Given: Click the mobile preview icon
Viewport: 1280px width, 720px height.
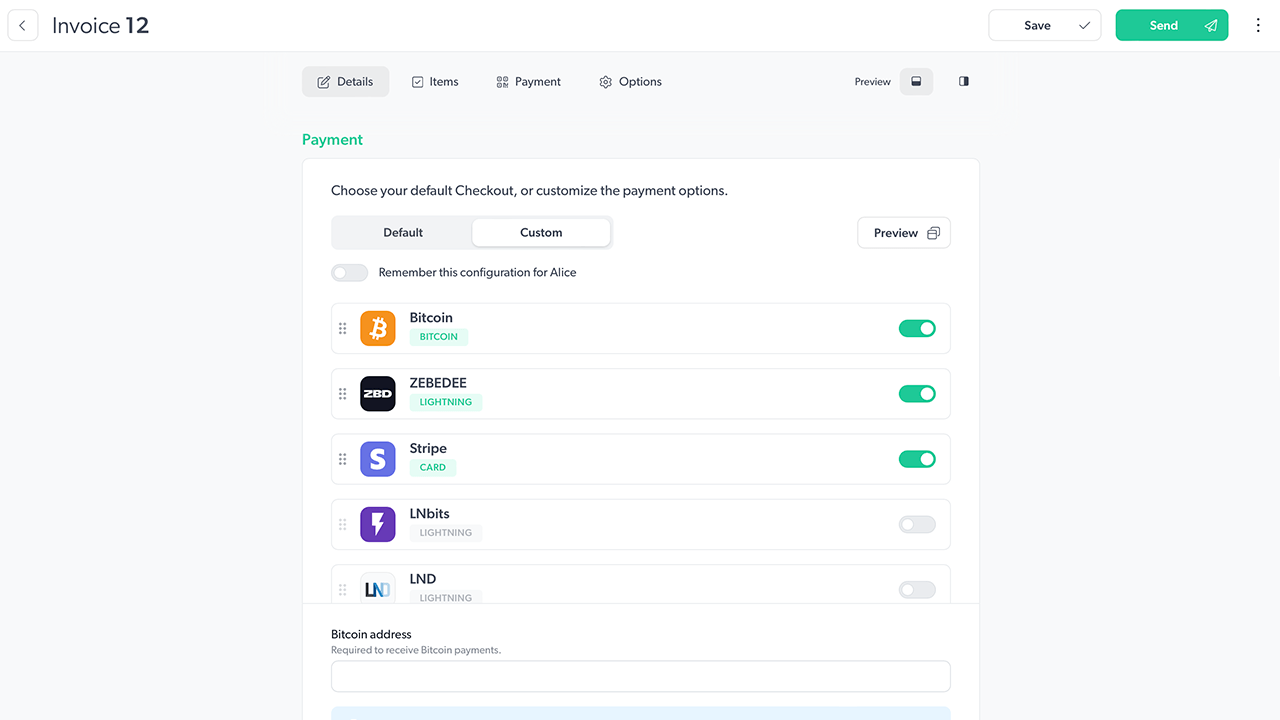Looking at the screenshot, I should pyautogui.click(x=962, y=81).
